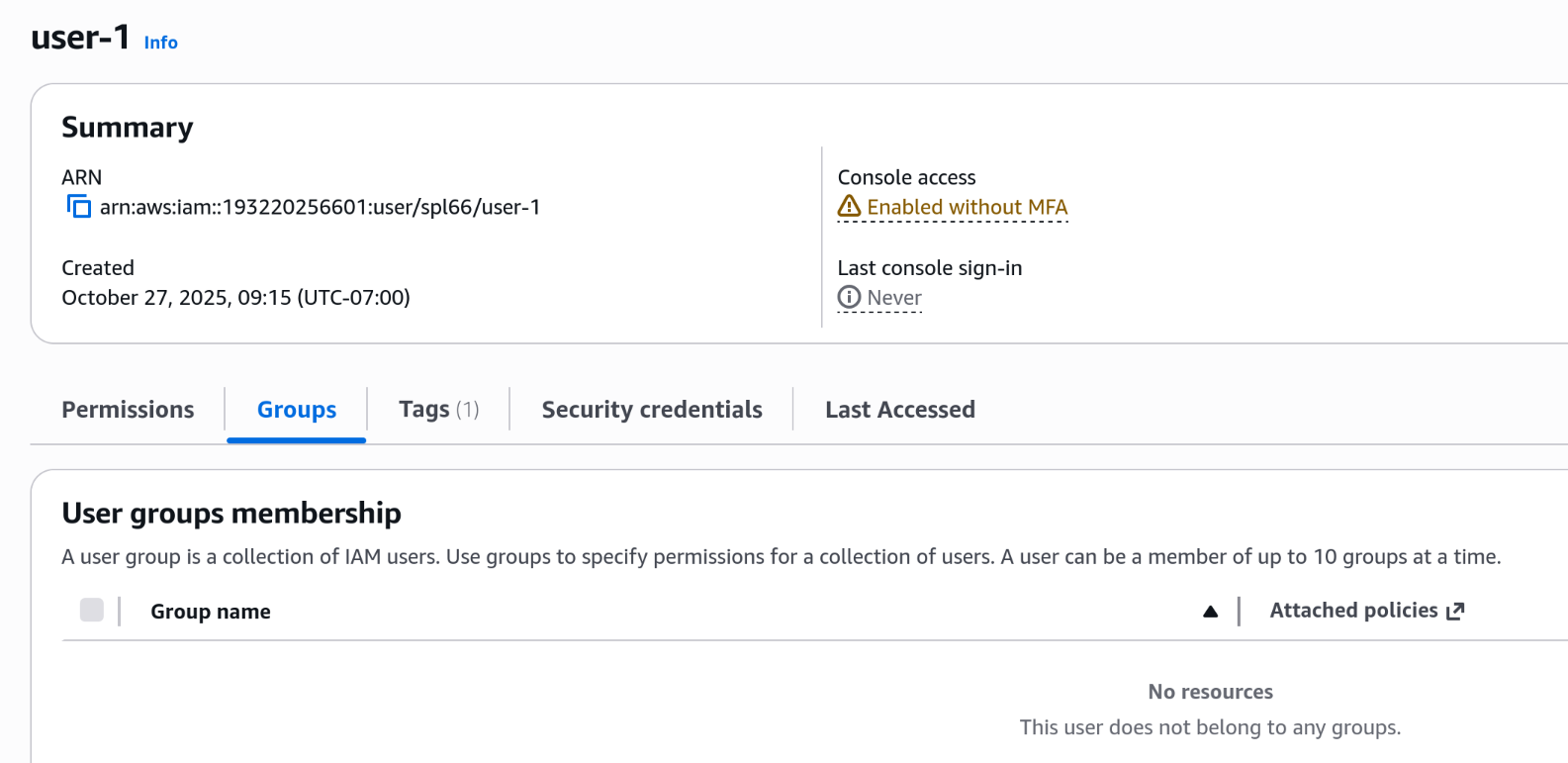The width and height of the screenshot is (1568, 763).
Task: Open the Info link next to user-1
Action: (160, 43)
